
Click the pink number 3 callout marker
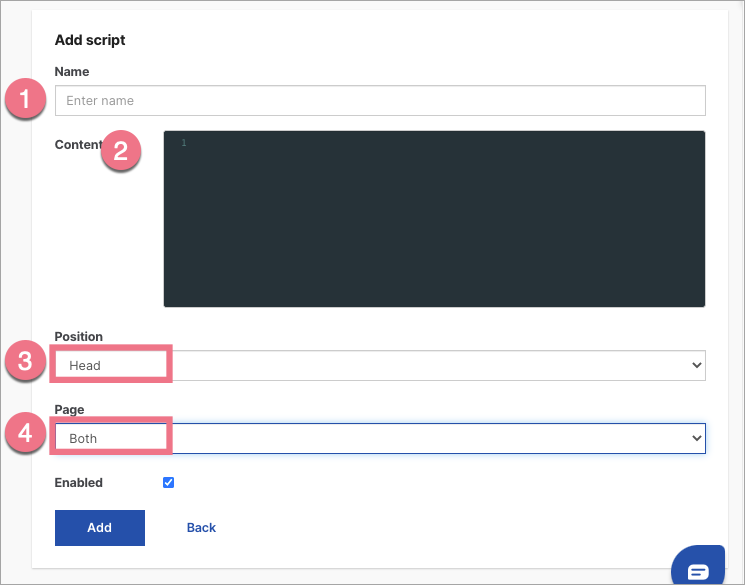26,364
